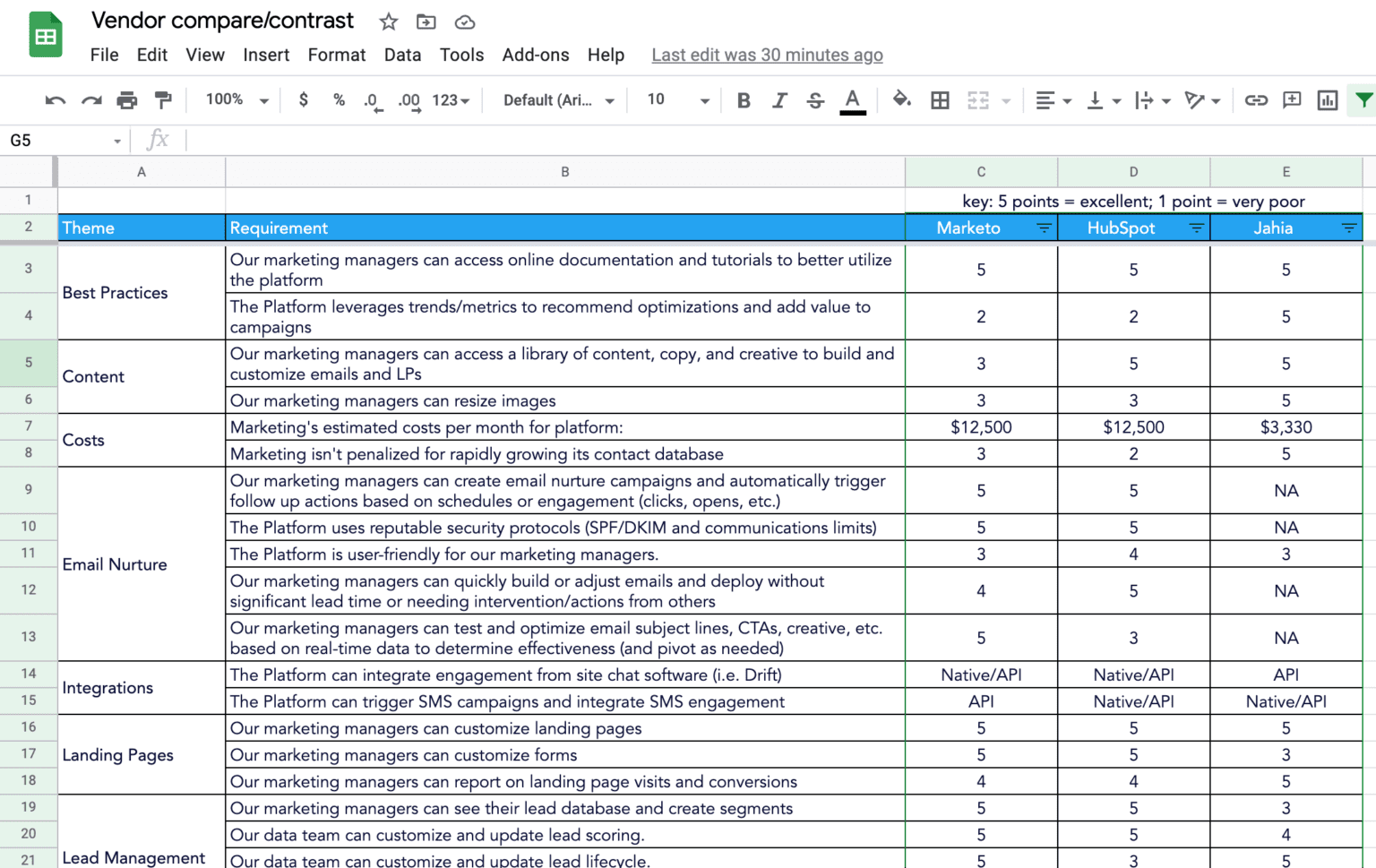Open the Insert menu
Image resolution: width=1376 pixels, height=868 pixels.
tap(266, 55)
